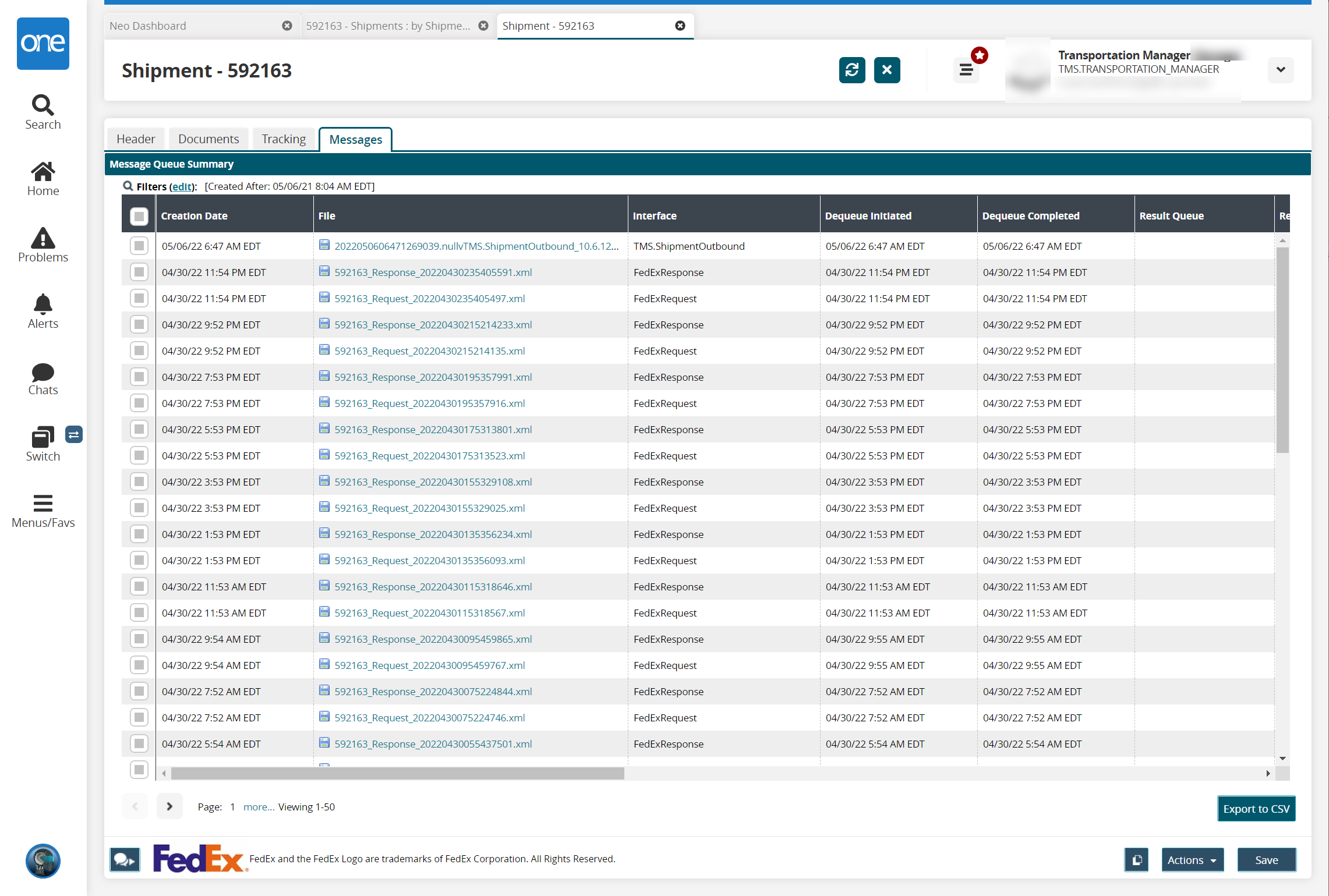Viewport: 1329px width, 896px height.
Task: Expand the Actions dropdown button
Action: click(x=1192, y=859)
